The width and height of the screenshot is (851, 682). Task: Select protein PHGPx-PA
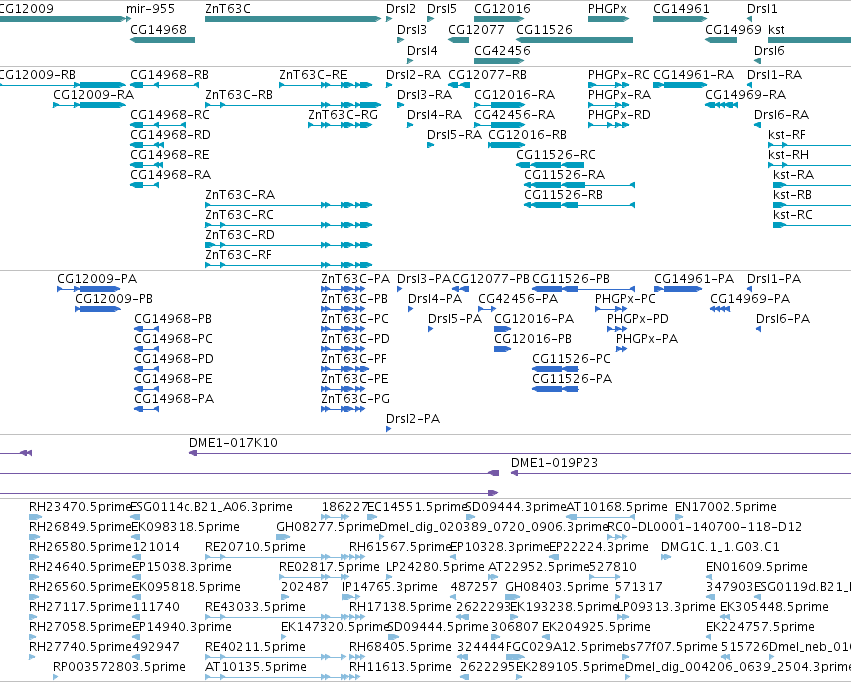[621, 349]
